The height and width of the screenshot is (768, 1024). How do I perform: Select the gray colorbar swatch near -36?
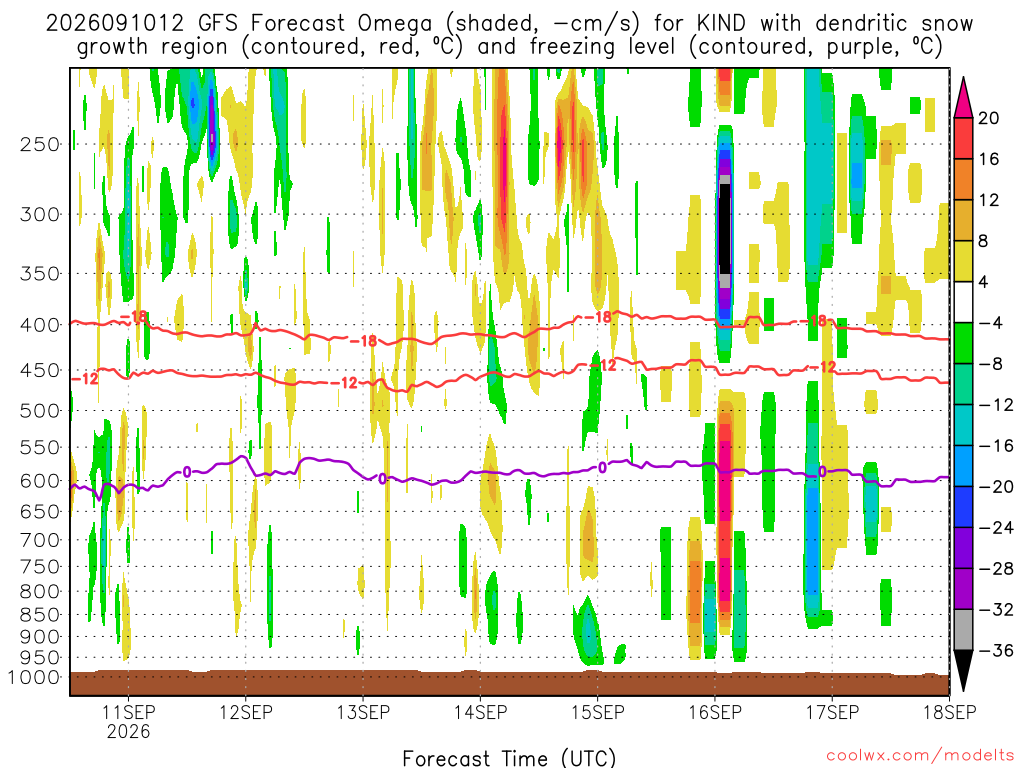[x=963, y=630]
